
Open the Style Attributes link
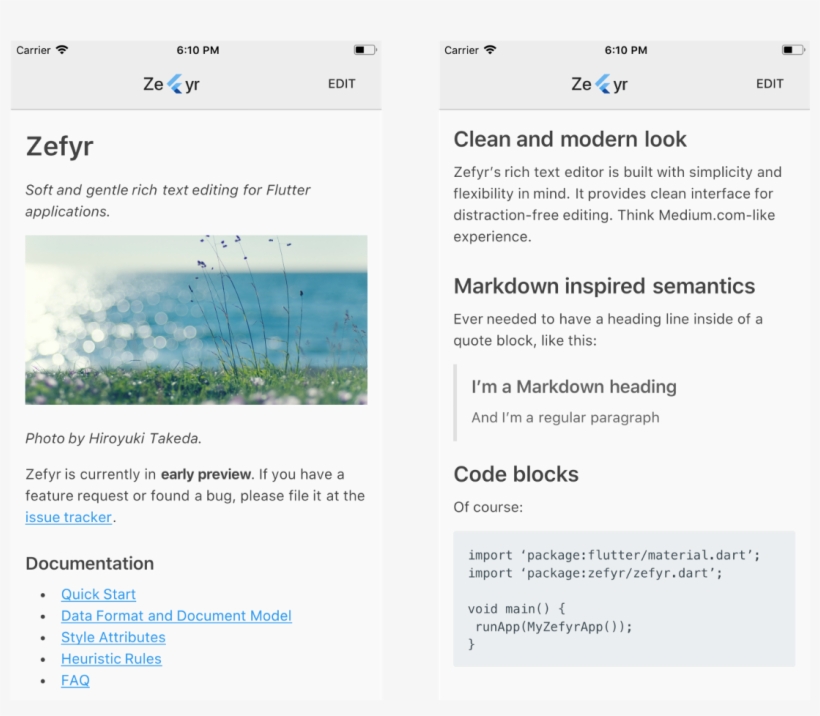point(113,637)
